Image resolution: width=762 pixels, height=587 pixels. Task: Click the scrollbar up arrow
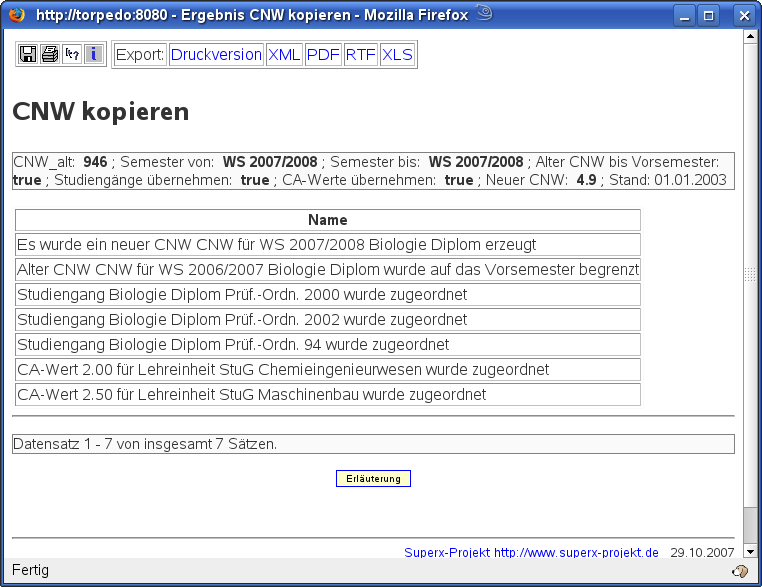pyautogui.click(x=750, y=36)
